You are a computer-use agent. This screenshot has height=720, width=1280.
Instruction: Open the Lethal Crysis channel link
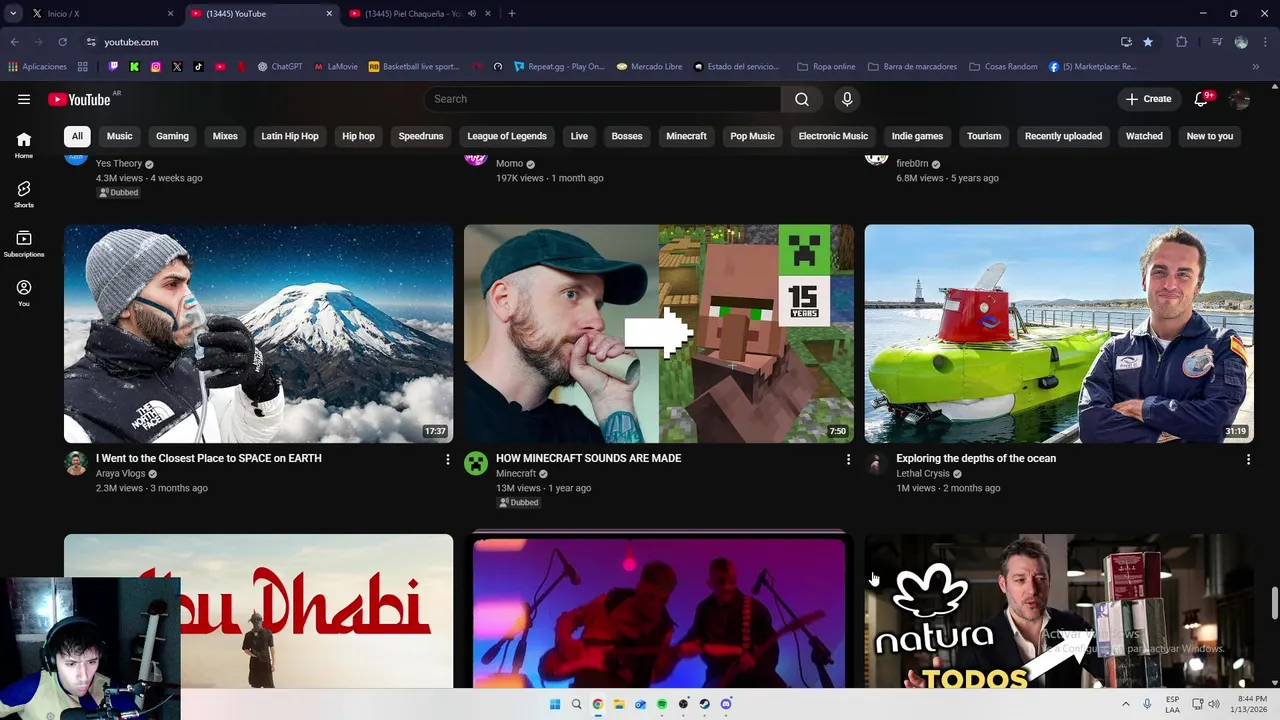[922, 474]
